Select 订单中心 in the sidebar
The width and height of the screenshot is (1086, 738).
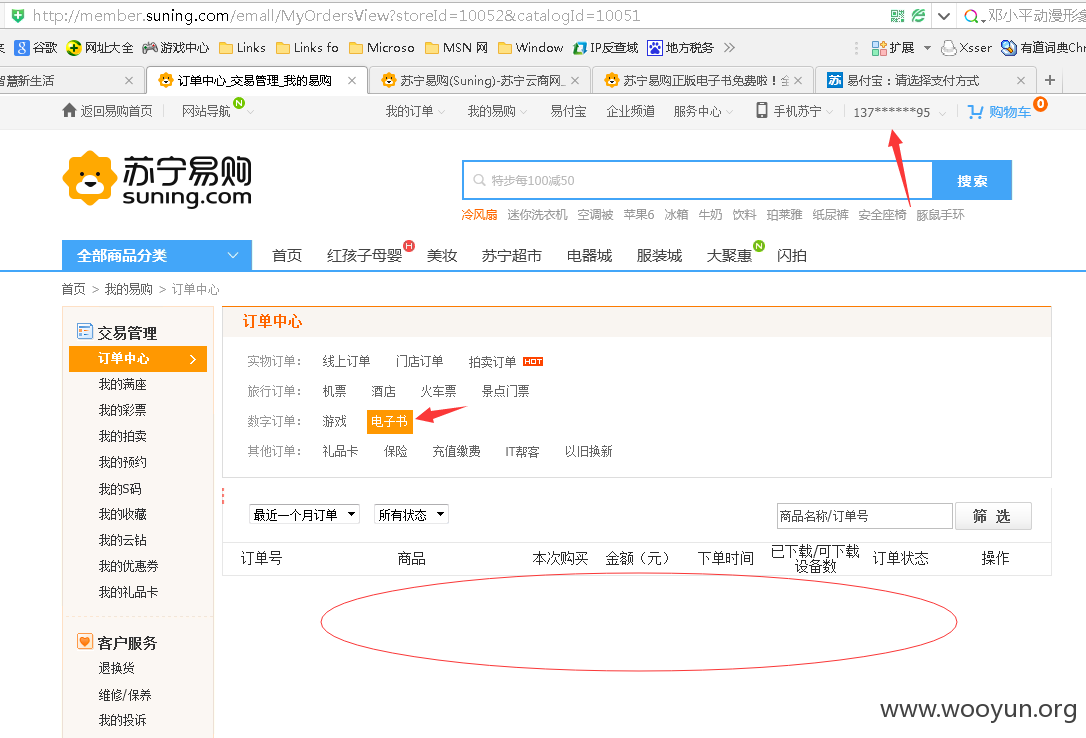click(138, 359)
